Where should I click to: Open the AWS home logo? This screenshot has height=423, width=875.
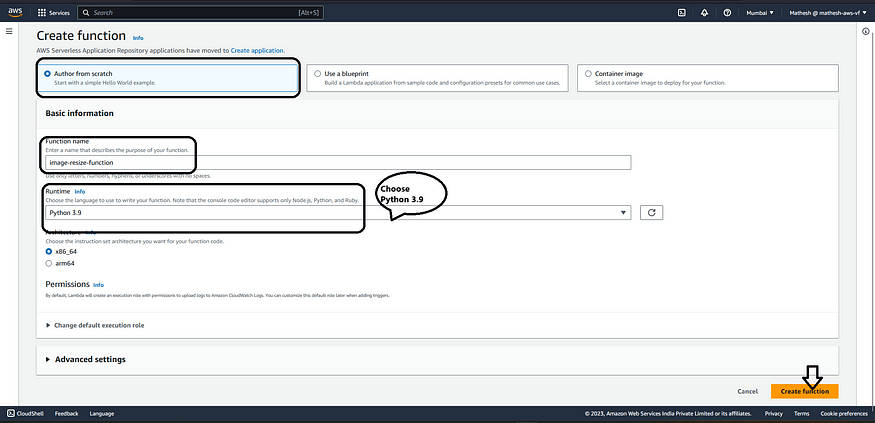(15, 12)
